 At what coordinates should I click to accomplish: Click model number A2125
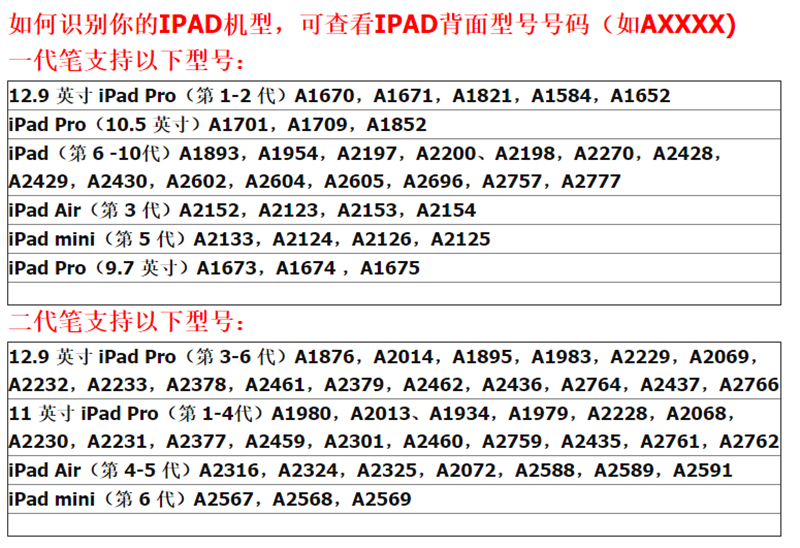pyautogui.click(x=460, y=239)
